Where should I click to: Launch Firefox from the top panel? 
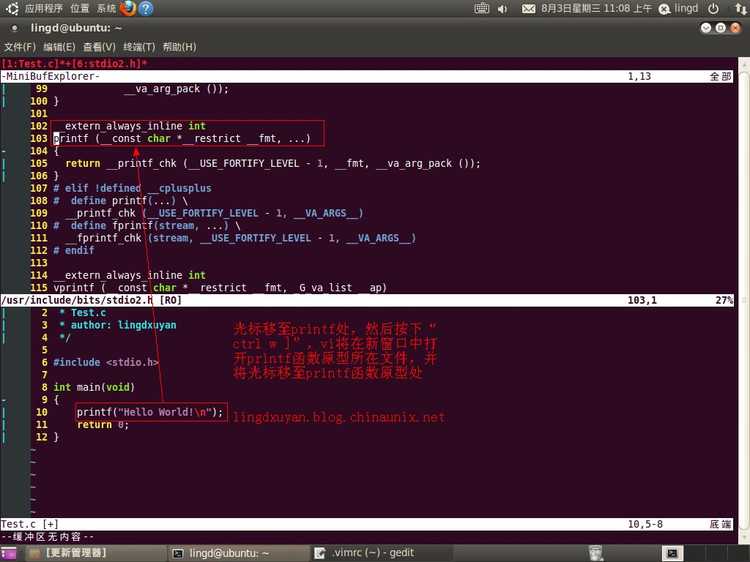click(128, 8)
